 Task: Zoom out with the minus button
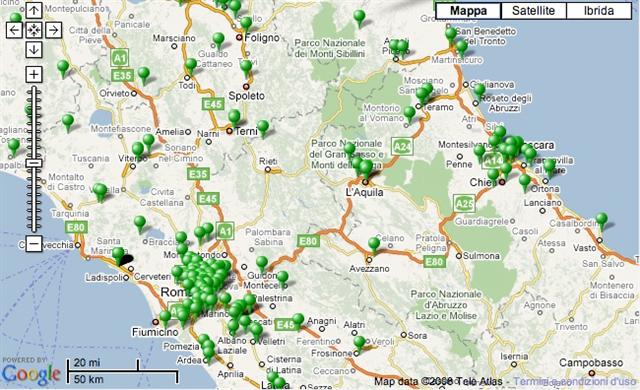tap(34, 244)
